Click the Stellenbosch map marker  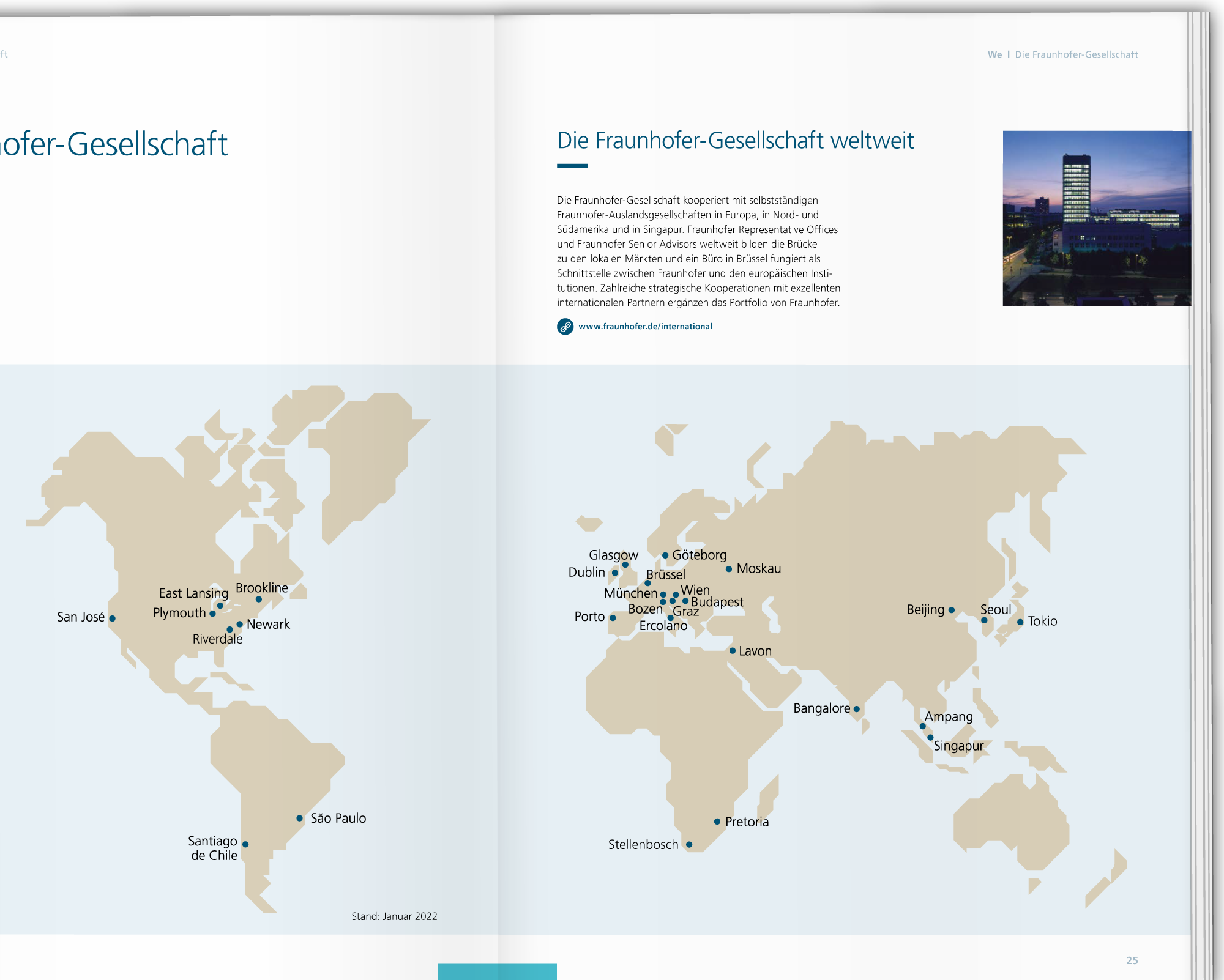coord(689,845)
